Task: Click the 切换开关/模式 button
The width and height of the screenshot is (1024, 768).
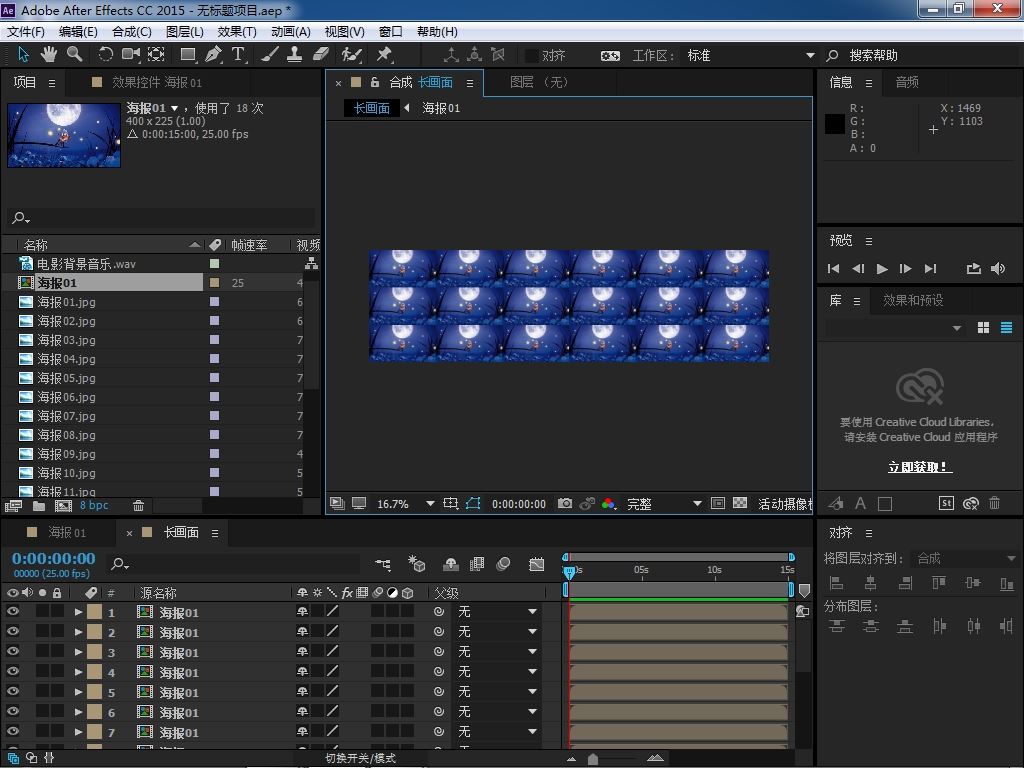Action: (x=360, y=758)
